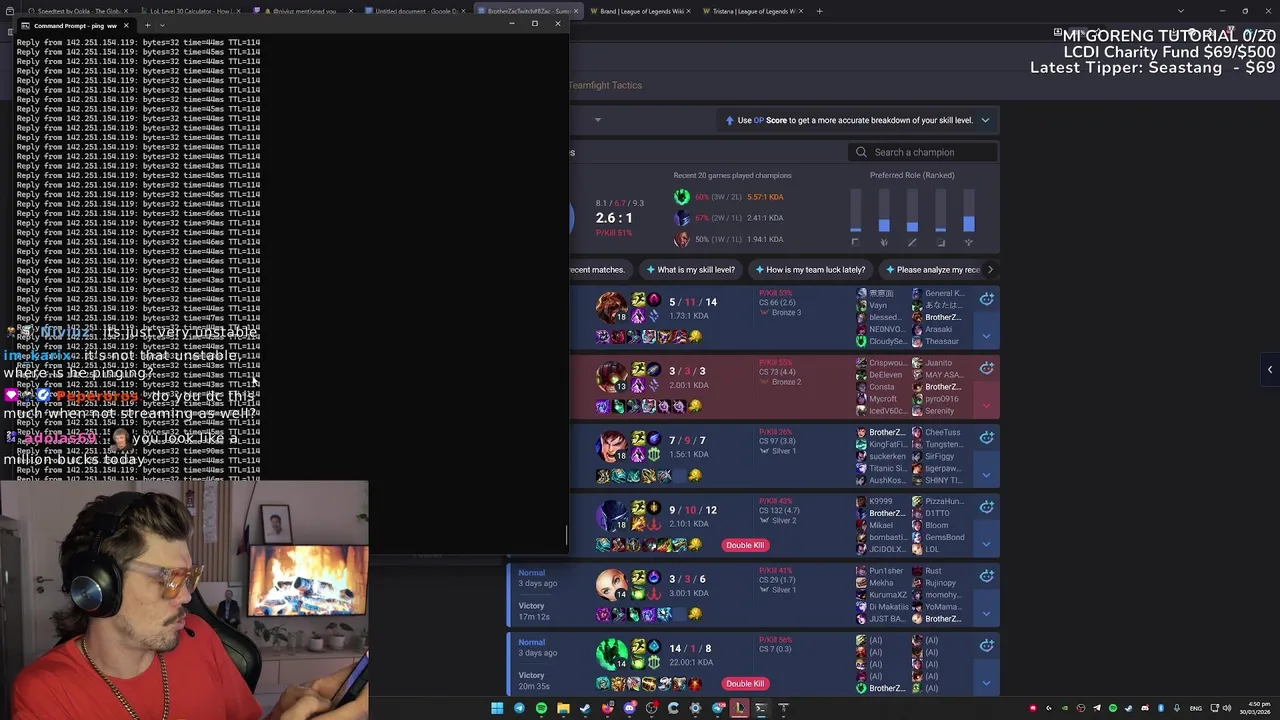This screenshot has width=1280, height=720.
Task: Expand details of the 9/10/12 match
Action: tap(986, 544)
